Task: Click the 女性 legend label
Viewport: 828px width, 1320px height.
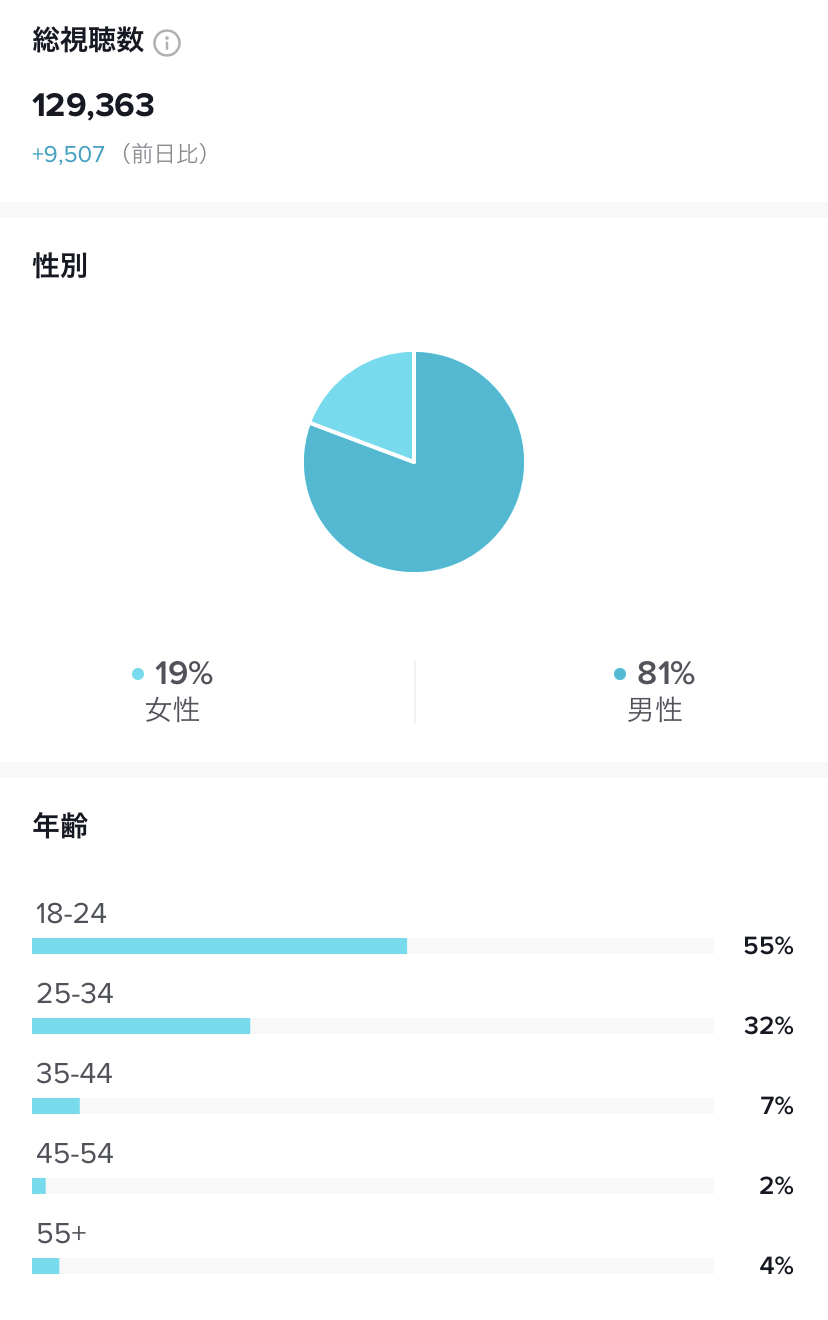Action: pos(173,710)
